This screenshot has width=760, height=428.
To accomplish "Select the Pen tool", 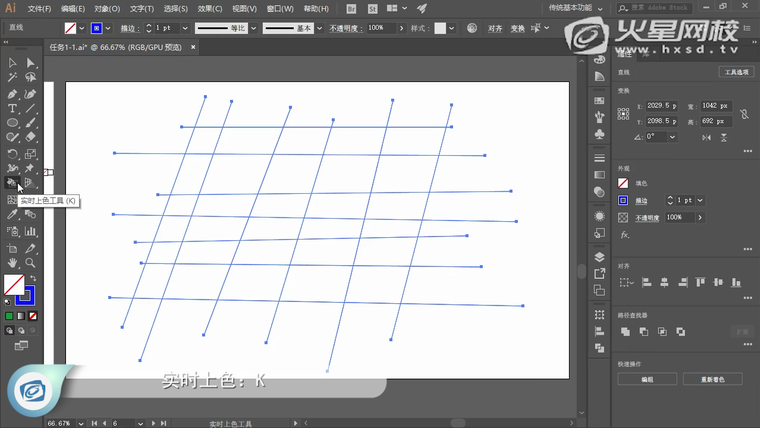I will [12, 94].
